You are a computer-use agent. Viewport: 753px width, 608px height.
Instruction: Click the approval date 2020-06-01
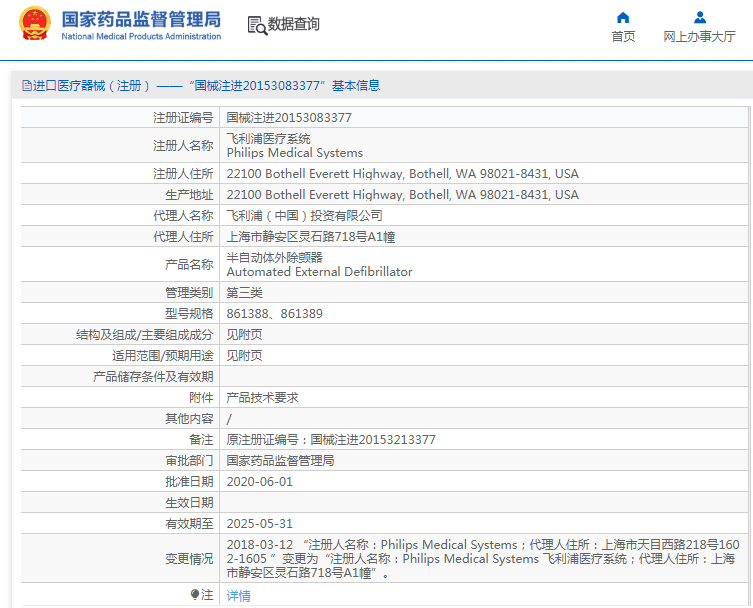click(x=259, y=481)
